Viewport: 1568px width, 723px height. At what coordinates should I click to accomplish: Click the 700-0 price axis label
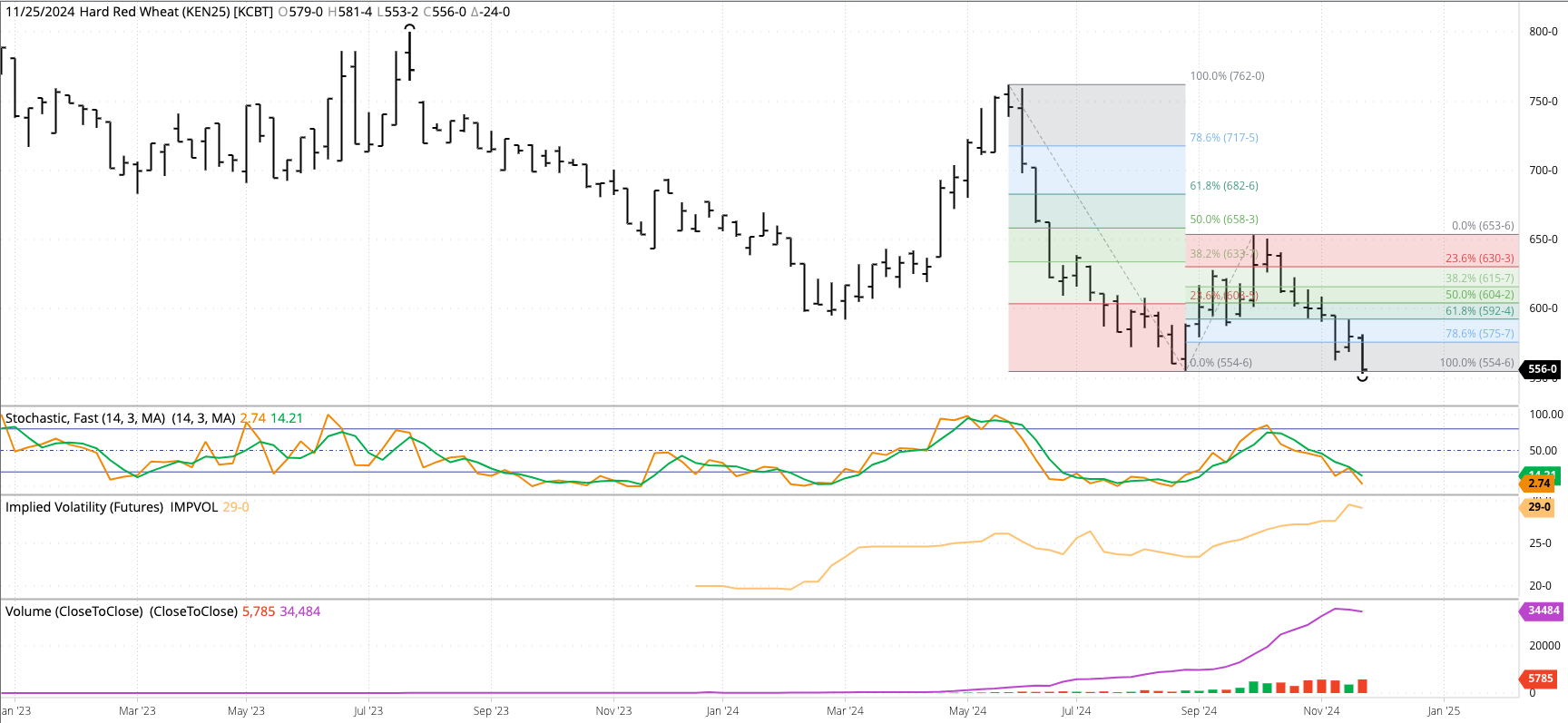click(1543, 171)
